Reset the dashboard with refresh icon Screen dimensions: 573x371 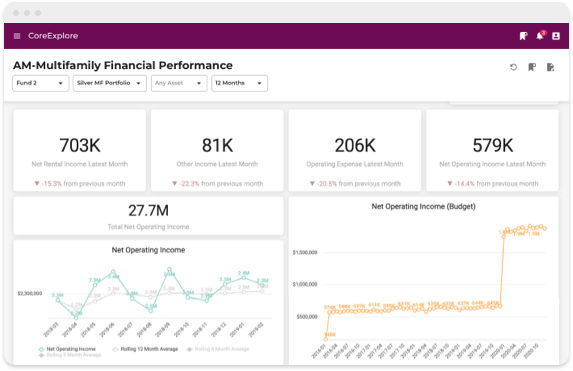coord(513,67)
